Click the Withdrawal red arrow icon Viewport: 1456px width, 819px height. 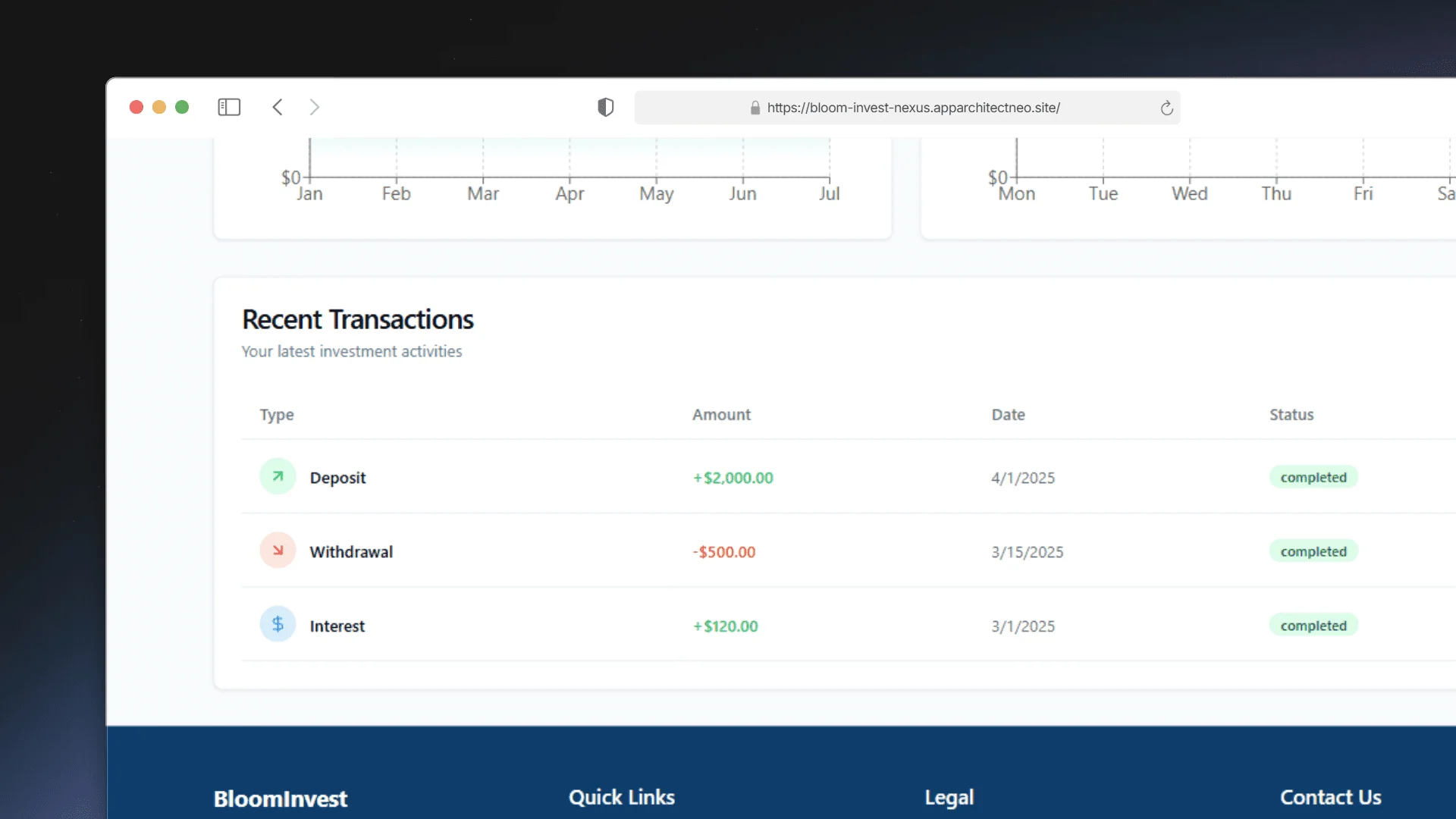tap(278, 551)
